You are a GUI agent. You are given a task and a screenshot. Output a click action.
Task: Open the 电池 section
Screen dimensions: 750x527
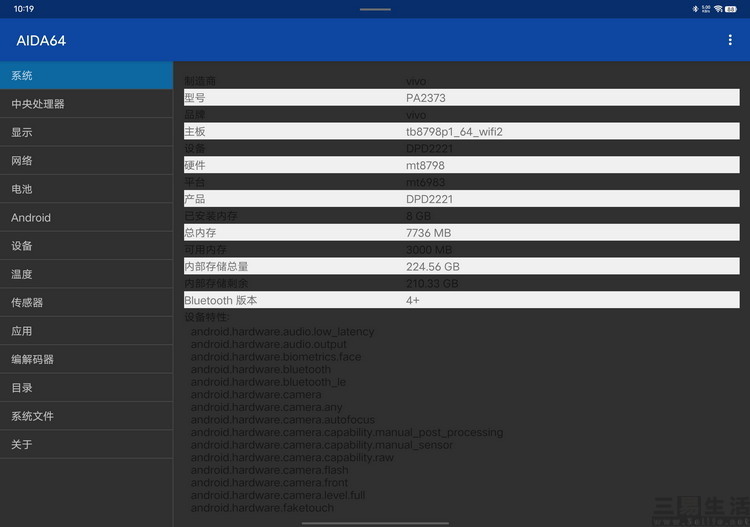(86, 189)
